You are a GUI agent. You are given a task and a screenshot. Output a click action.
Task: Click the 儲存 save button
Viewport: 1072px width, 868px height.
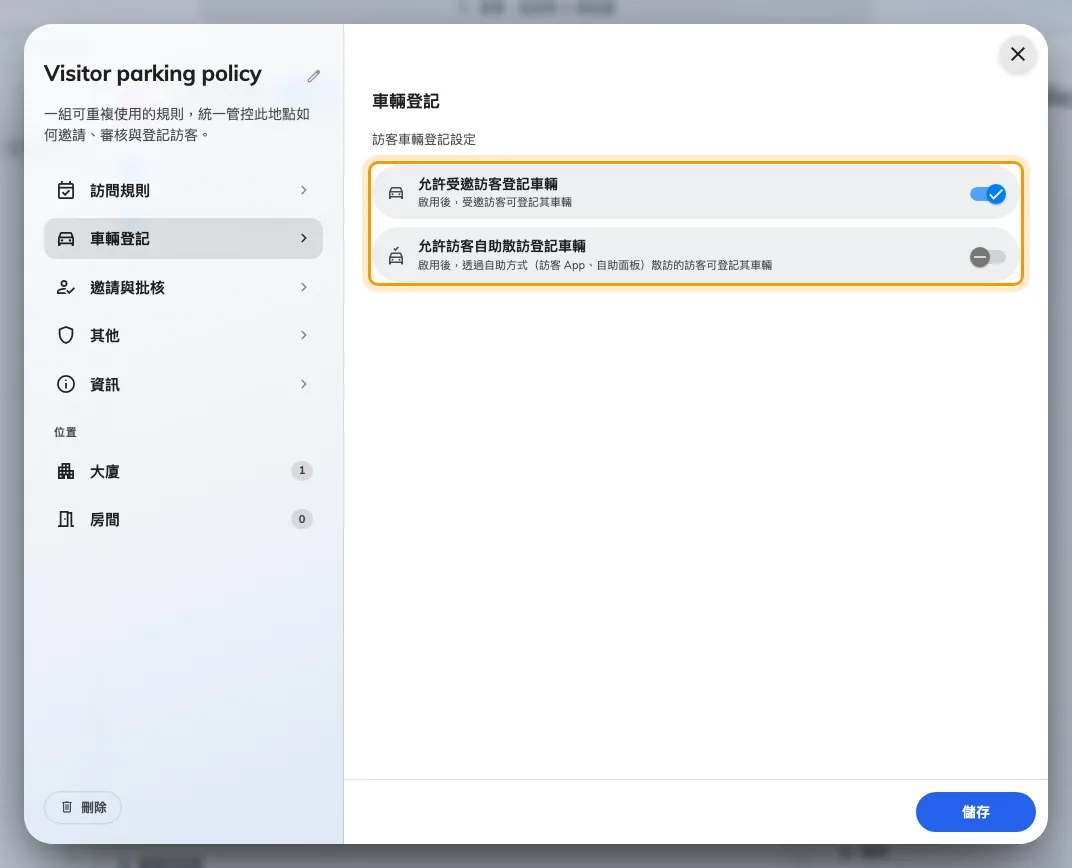[976, 812]
